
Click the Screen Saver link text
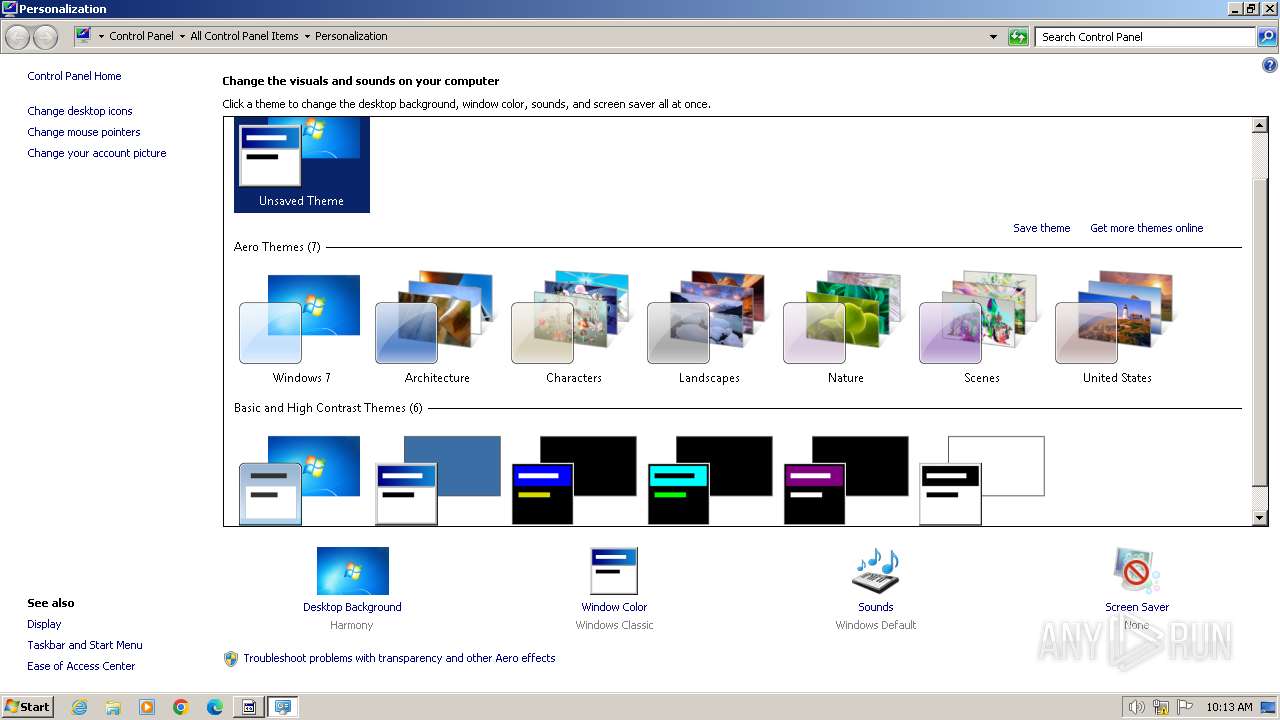click(x=1137, y=607)
